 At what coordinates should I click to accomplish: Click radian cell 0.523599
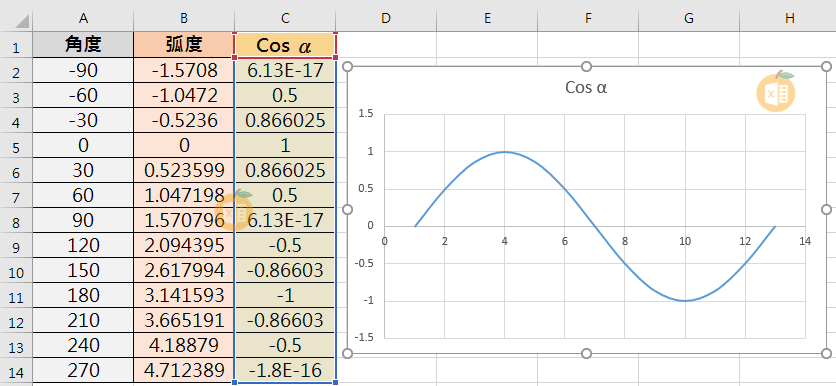(x=184, y=171)
